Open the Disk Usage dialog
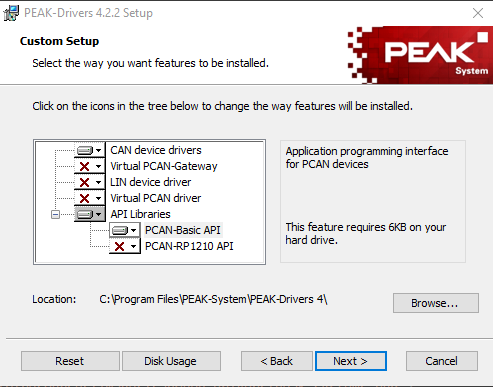 point(171,361)
